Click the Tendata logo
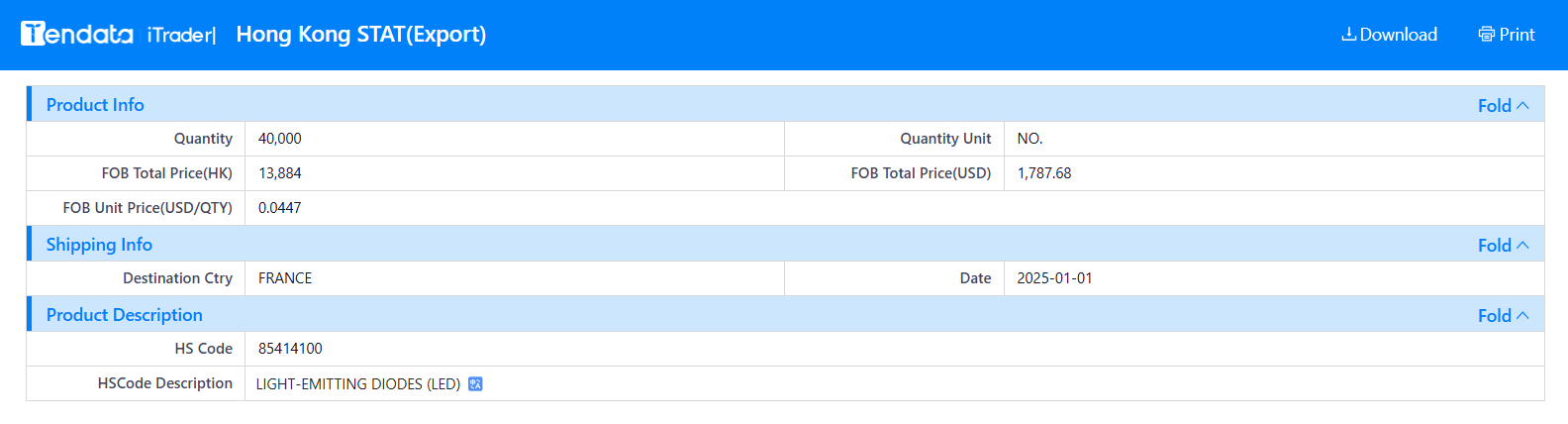Viewport: 1568px width, 424px height. 77,34
